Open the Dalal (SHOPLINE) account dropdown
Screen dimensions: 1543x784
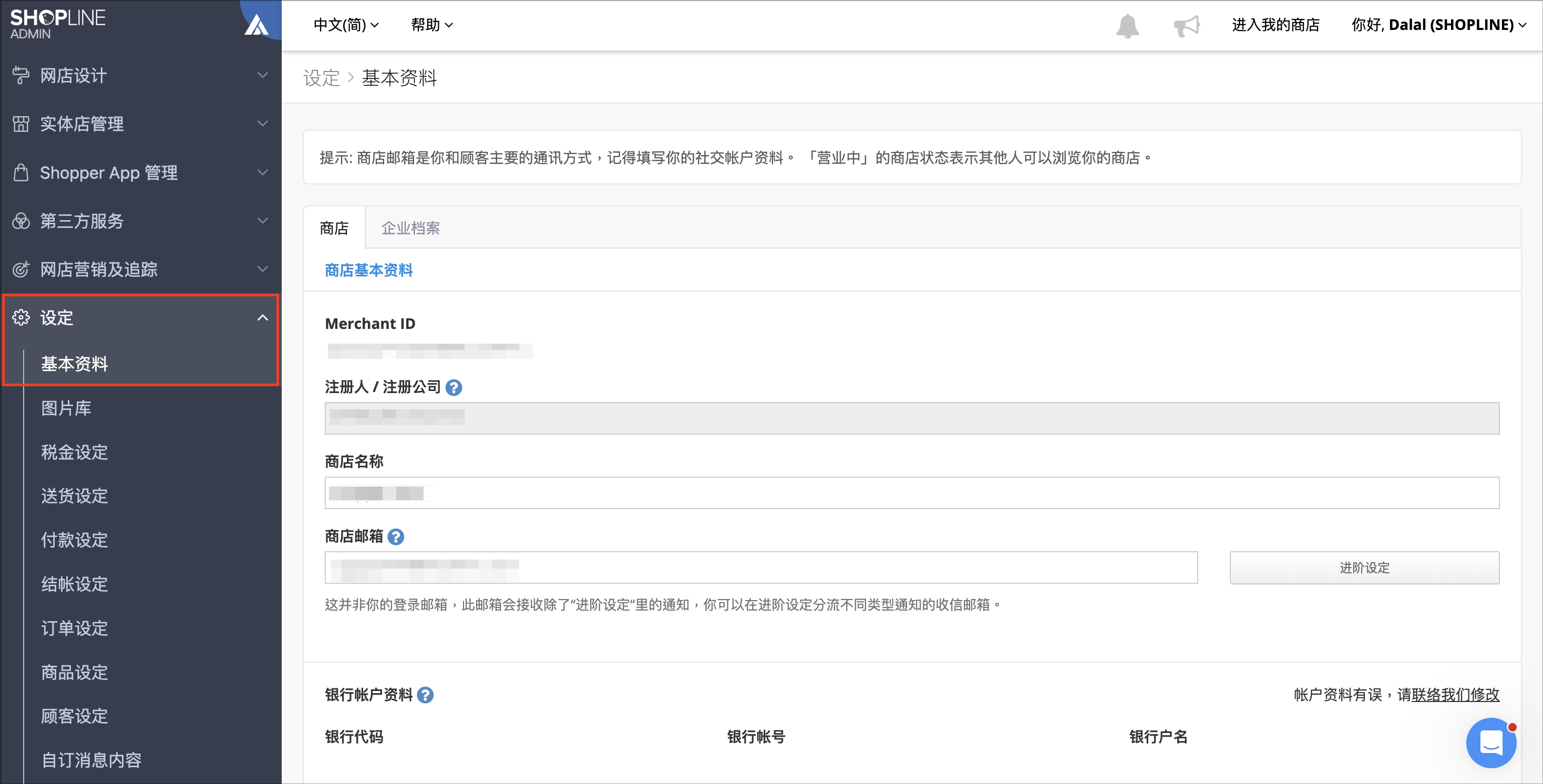(1439, 25)
